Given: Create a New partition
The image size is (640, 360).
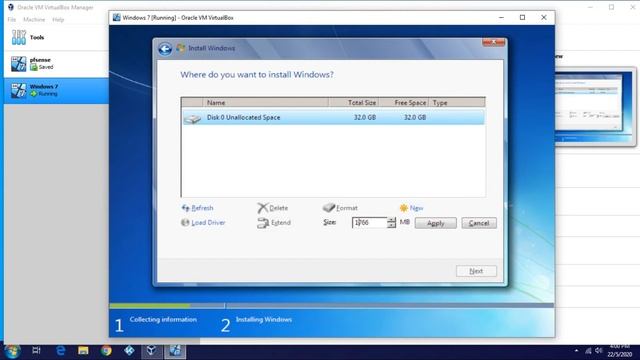Looking at the screenshot, I should click(411, 208).
